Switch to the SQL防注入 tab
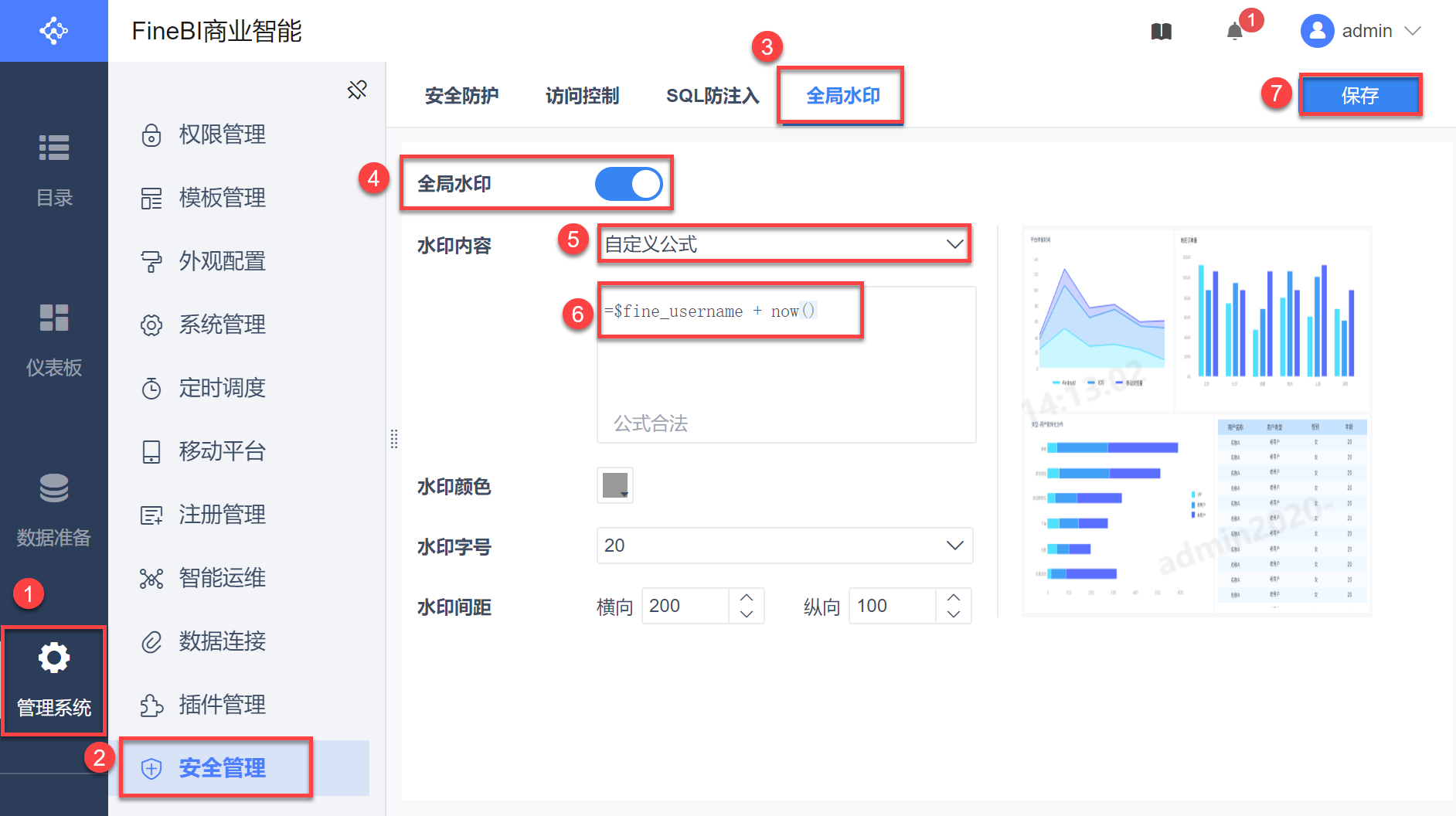 point(713,96)
